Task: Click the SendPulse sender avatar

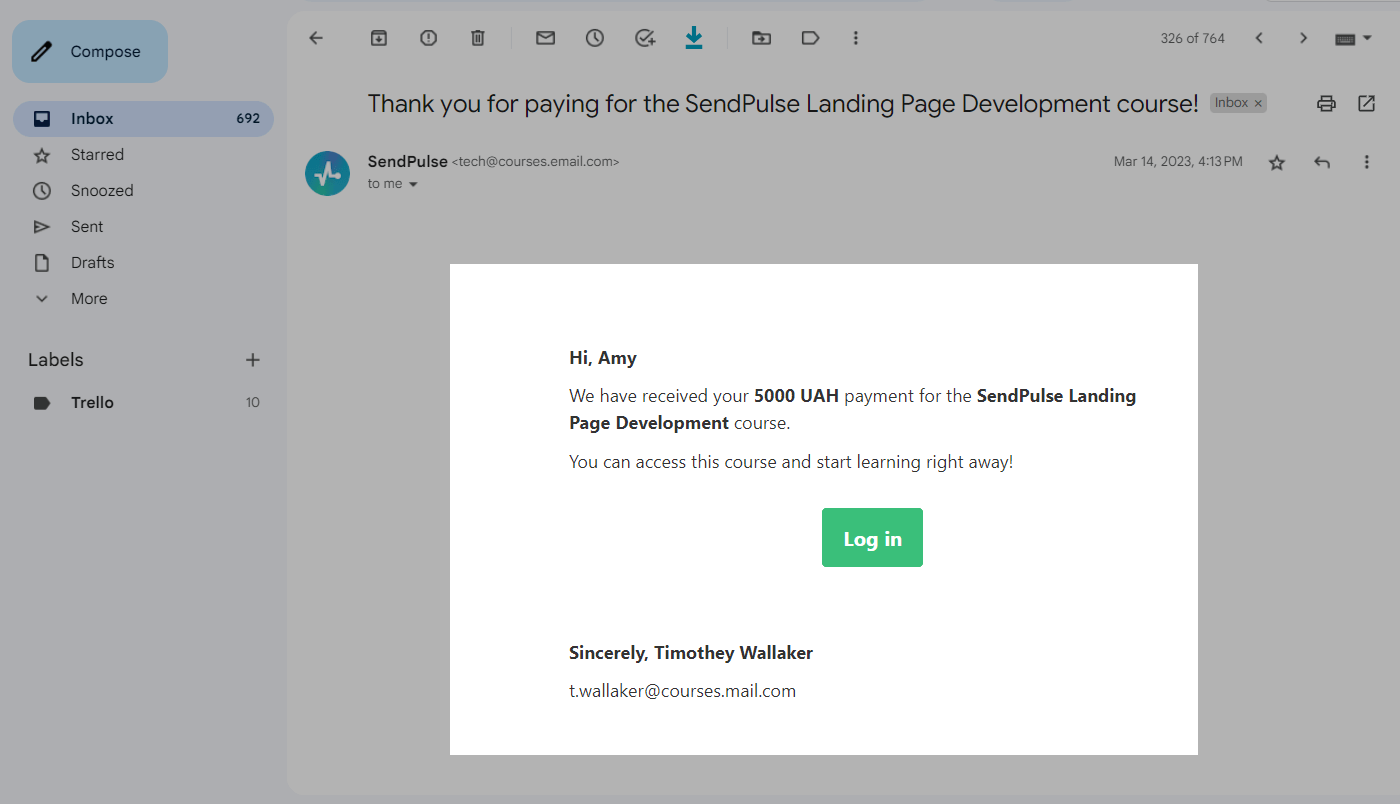Action: click(x=327, y=173)
